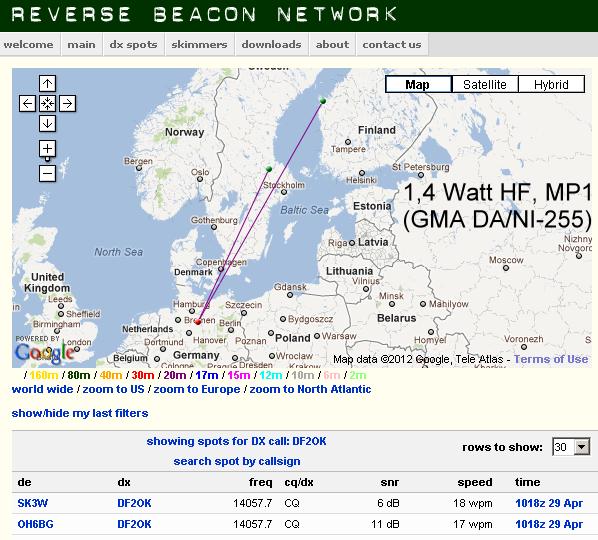
Task: Click DF2OK in the OH6BG row
Action: pyautogui.click(x=134, y=524)
